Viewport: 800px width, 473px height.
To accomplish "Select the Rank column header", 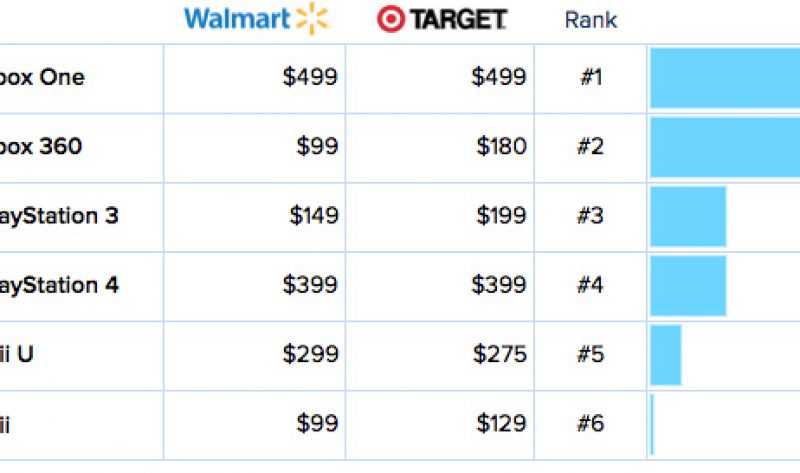I will [591, 20].
